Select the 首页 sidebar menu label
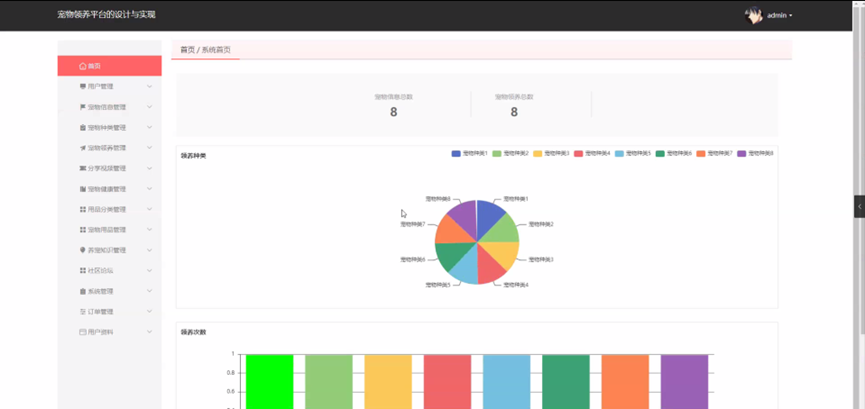Screen dimensions: 865x409 (94, 66)
